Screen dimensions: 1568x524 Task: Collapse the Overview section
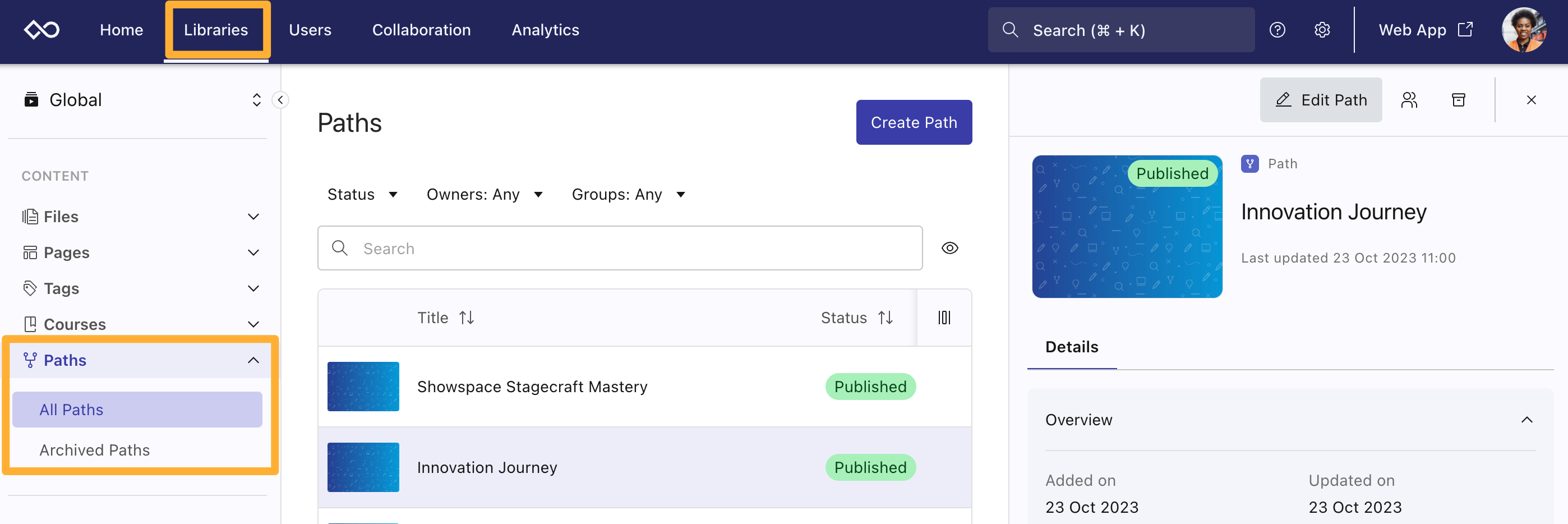click(1527, 420)
